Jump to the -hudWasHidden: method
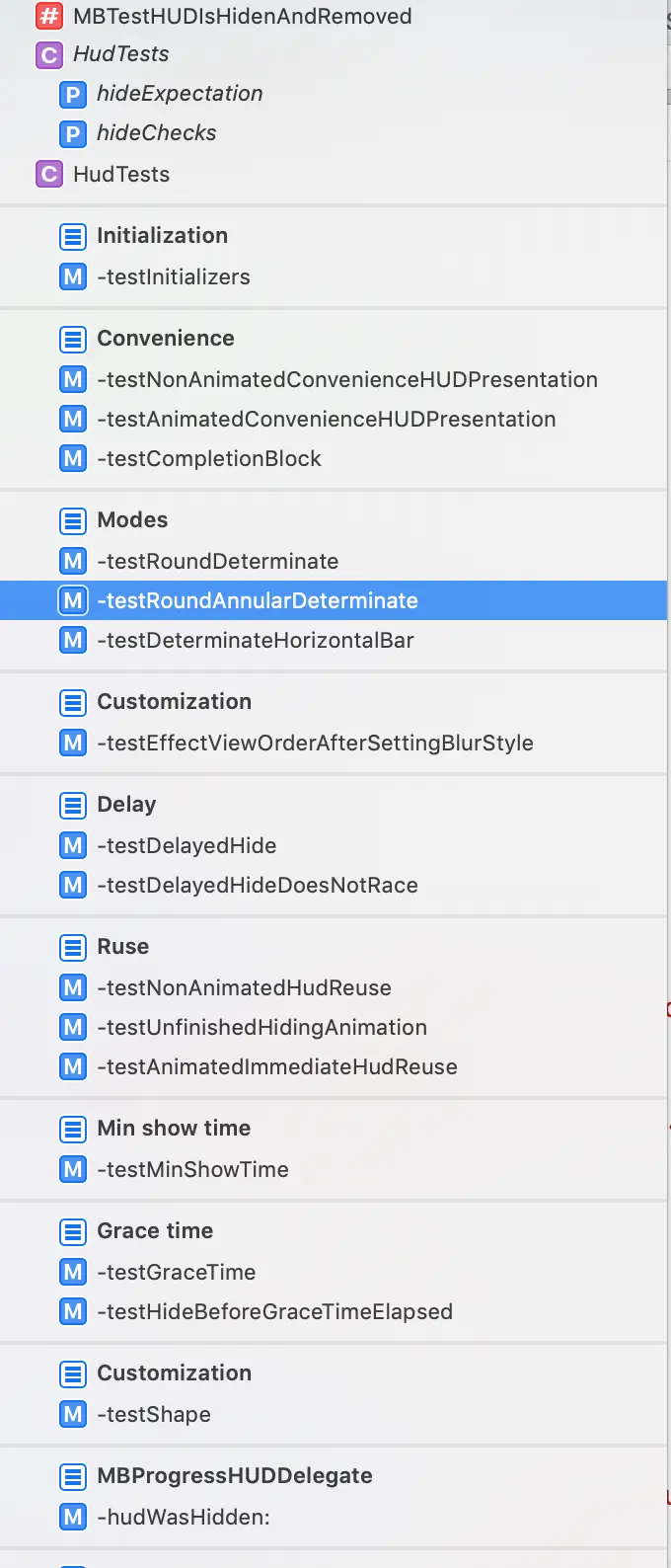The width and height of the screenshot is (671, 1568). pyautogui.click(x=183, y=1518)
